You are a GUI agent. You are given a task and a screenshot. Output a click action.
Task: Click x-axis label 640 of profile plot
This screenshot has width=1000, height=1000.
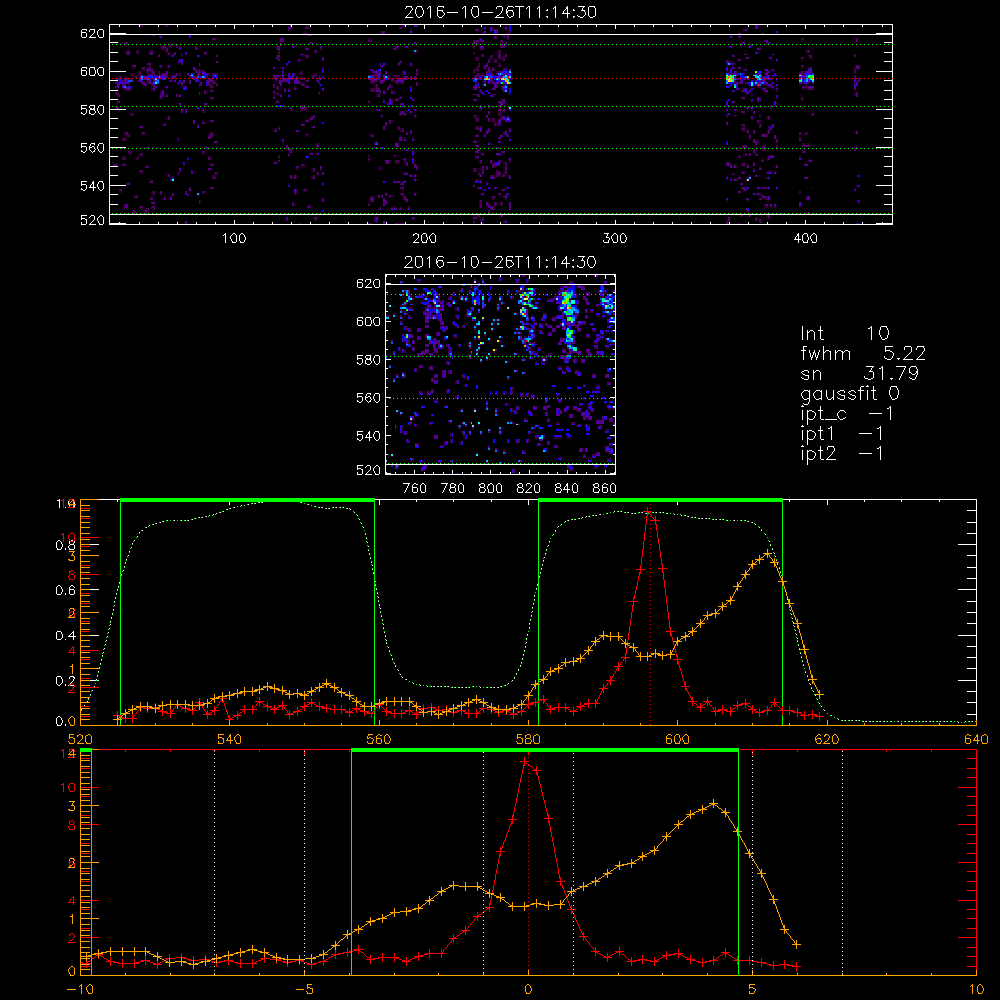pyautogui.click(x=976, y=740)
